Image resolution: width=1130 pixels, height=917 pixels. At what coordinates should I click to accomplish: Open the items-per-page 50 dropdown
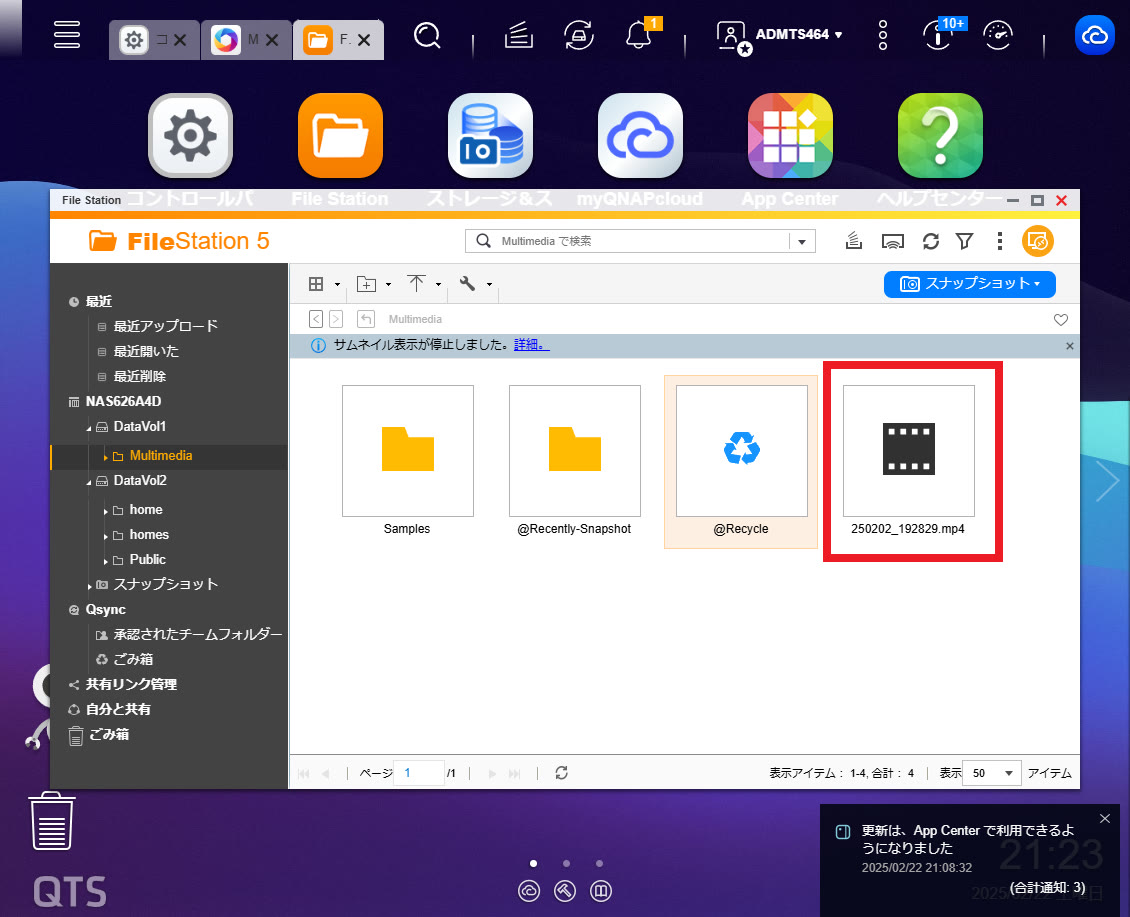click(x=992, y=773)
